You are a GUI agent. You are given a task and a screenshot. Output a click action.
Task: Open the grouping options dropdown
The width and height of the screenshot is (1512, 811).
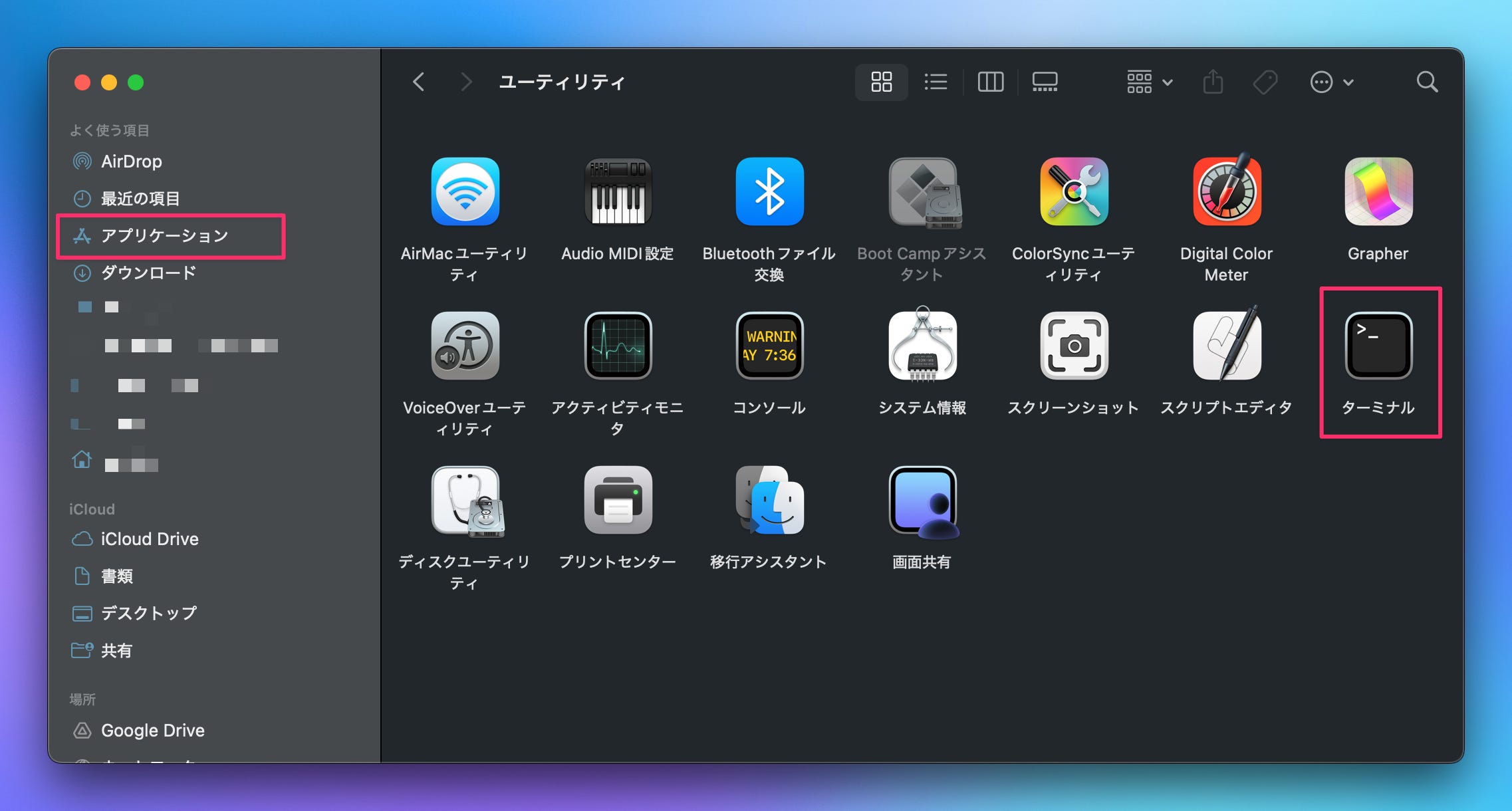1149,82
